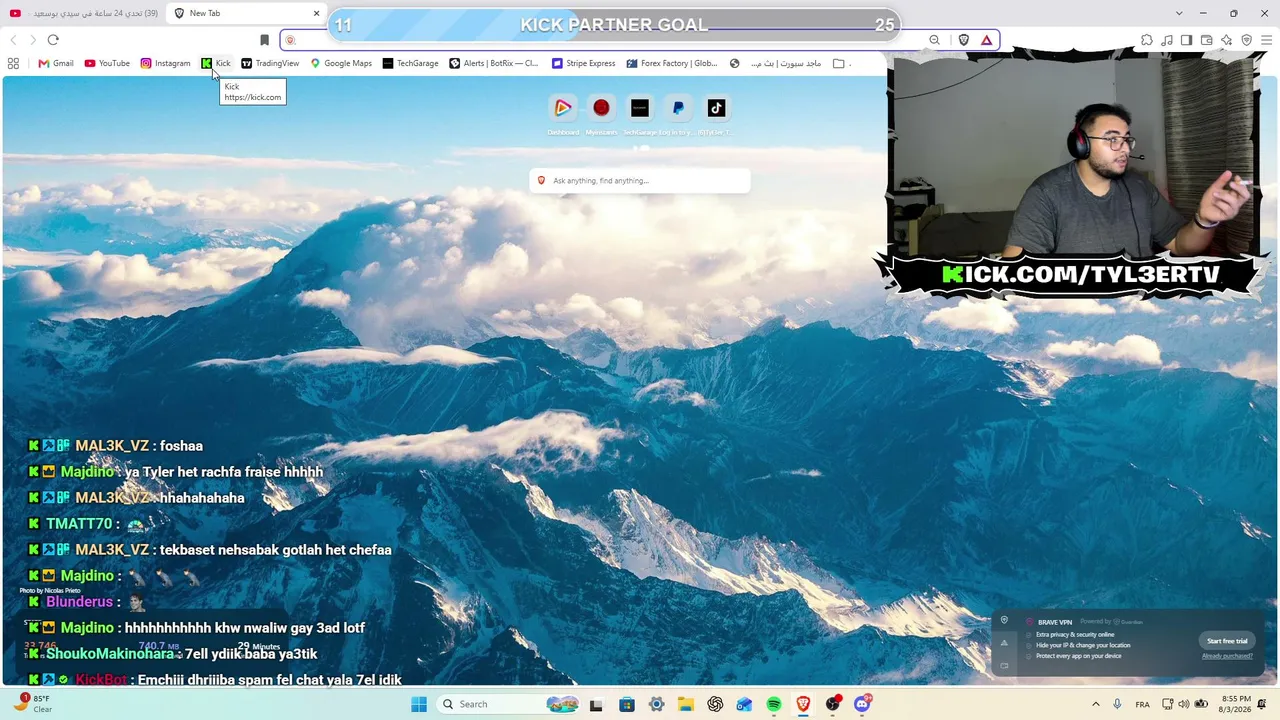This screenshot has width=1280, height=720.
Task: Open the PayPal login top site tile
Action: (678, 108)
